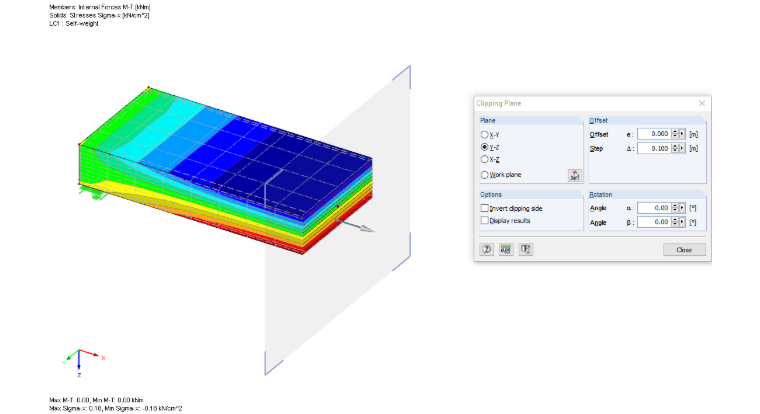Image resolution: width=760 pixels, height=414 pixels.
Task: Click the Close button
Action: (684, 250)
